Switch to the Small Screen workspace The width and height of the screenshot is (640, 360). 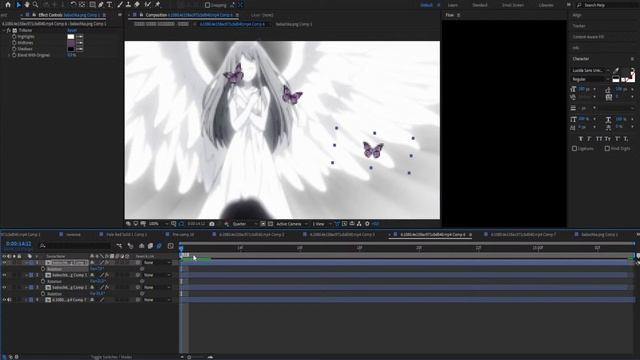pos(513,5)
